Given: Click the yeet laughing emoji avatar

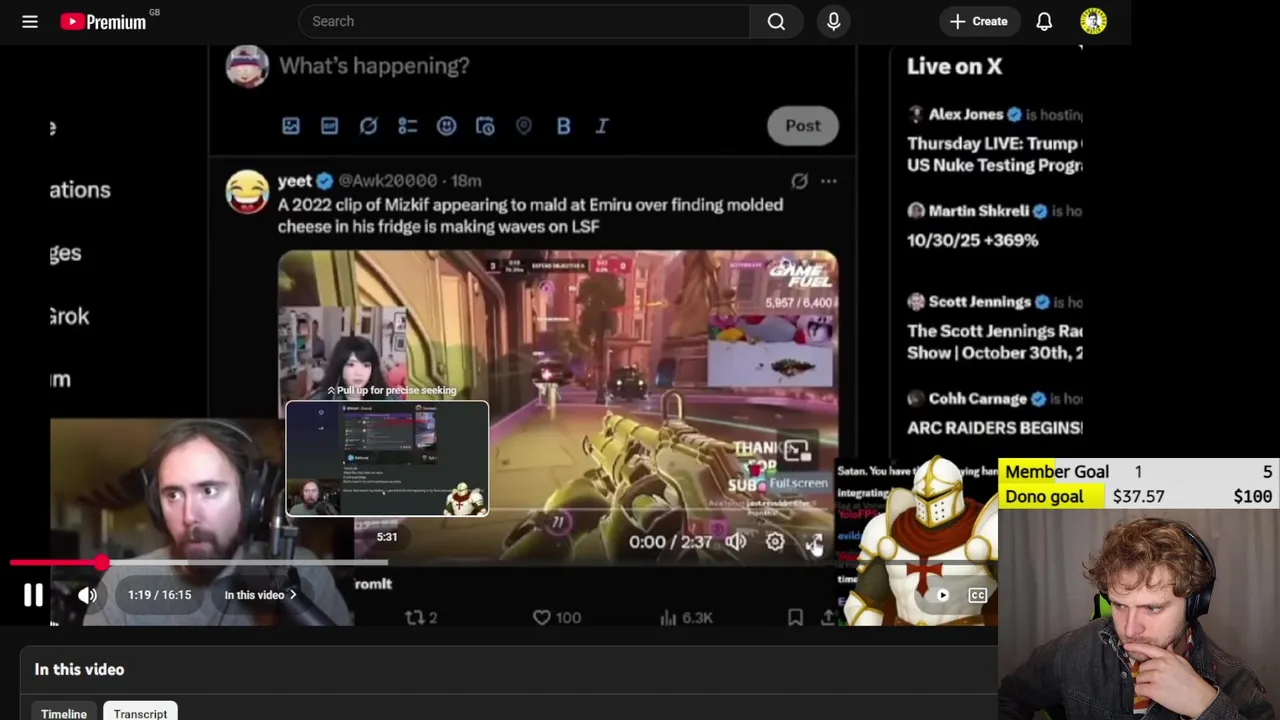Looking at the screenshot, I should coord(247,191).
